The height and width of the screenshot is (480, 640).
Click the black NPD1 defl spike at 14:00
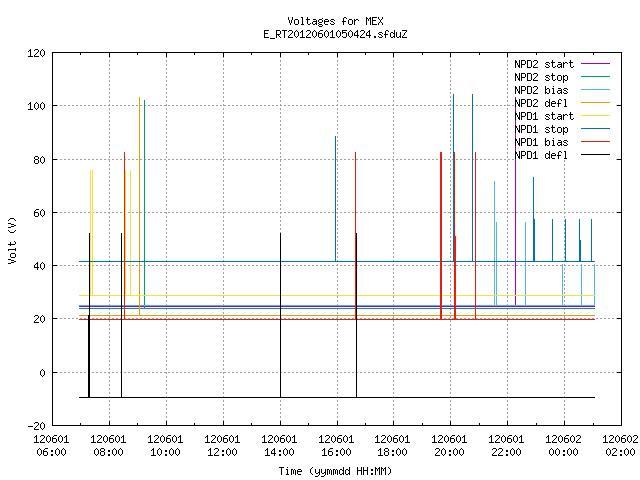(280, 315)
